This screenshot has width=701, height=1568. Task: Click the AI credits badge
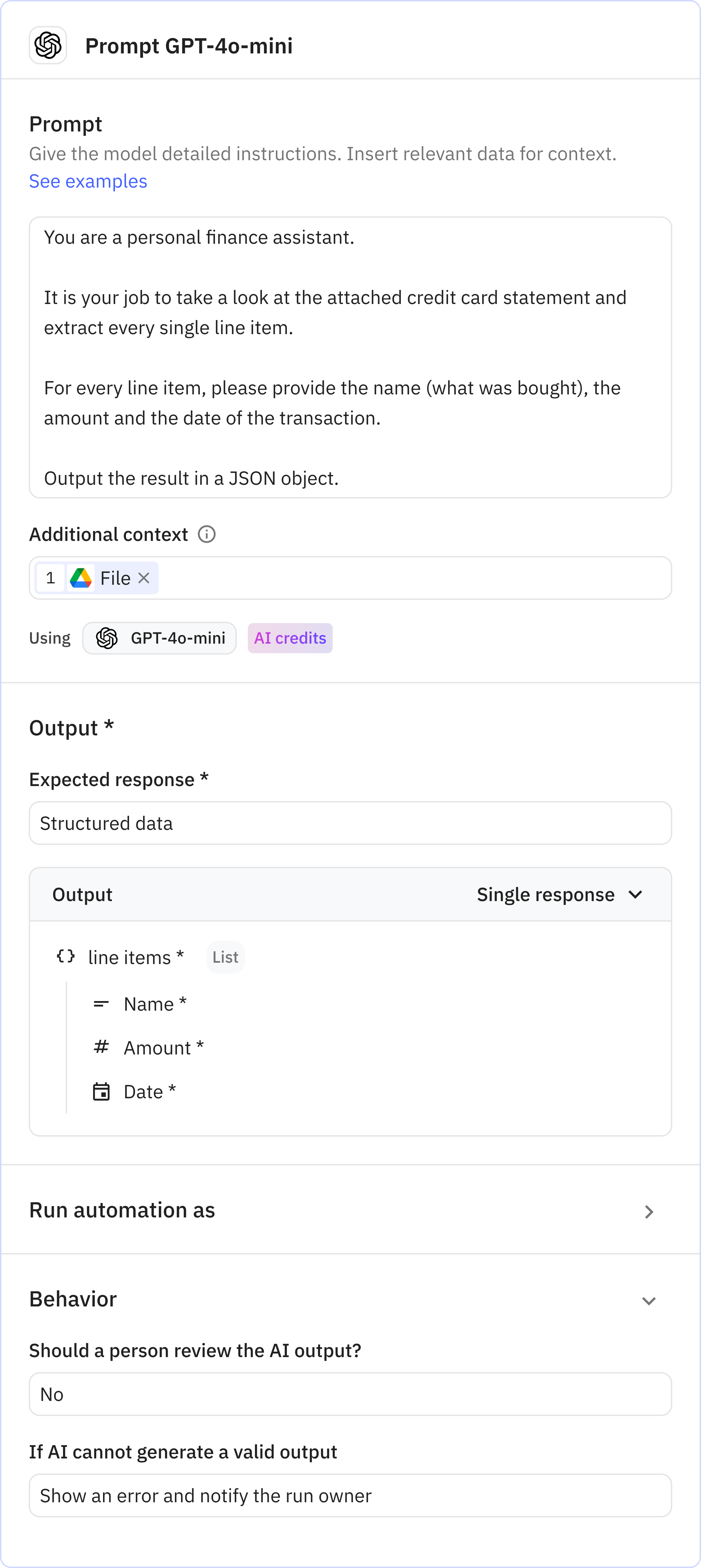pos(290,638)
